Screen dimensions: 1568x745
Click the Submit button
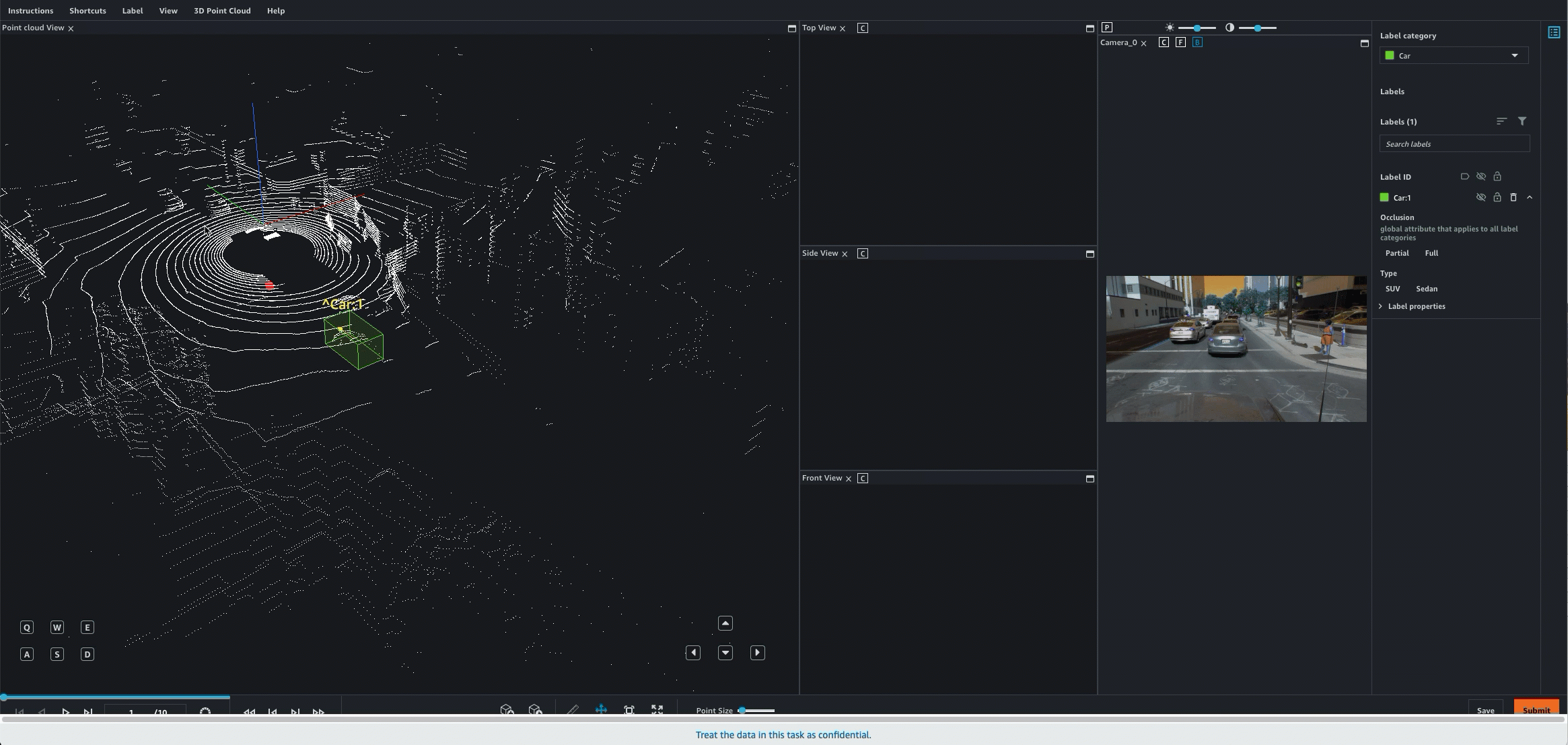(x=1535, y=711)
